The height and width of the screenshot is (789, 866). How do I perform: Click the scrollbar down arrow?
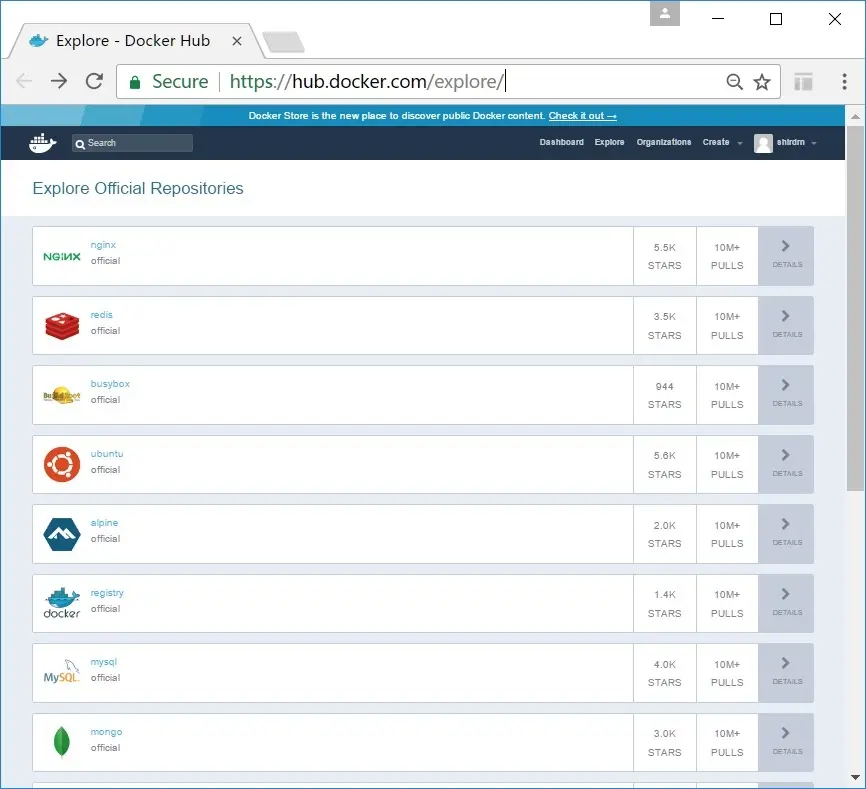tap(856, 777)
